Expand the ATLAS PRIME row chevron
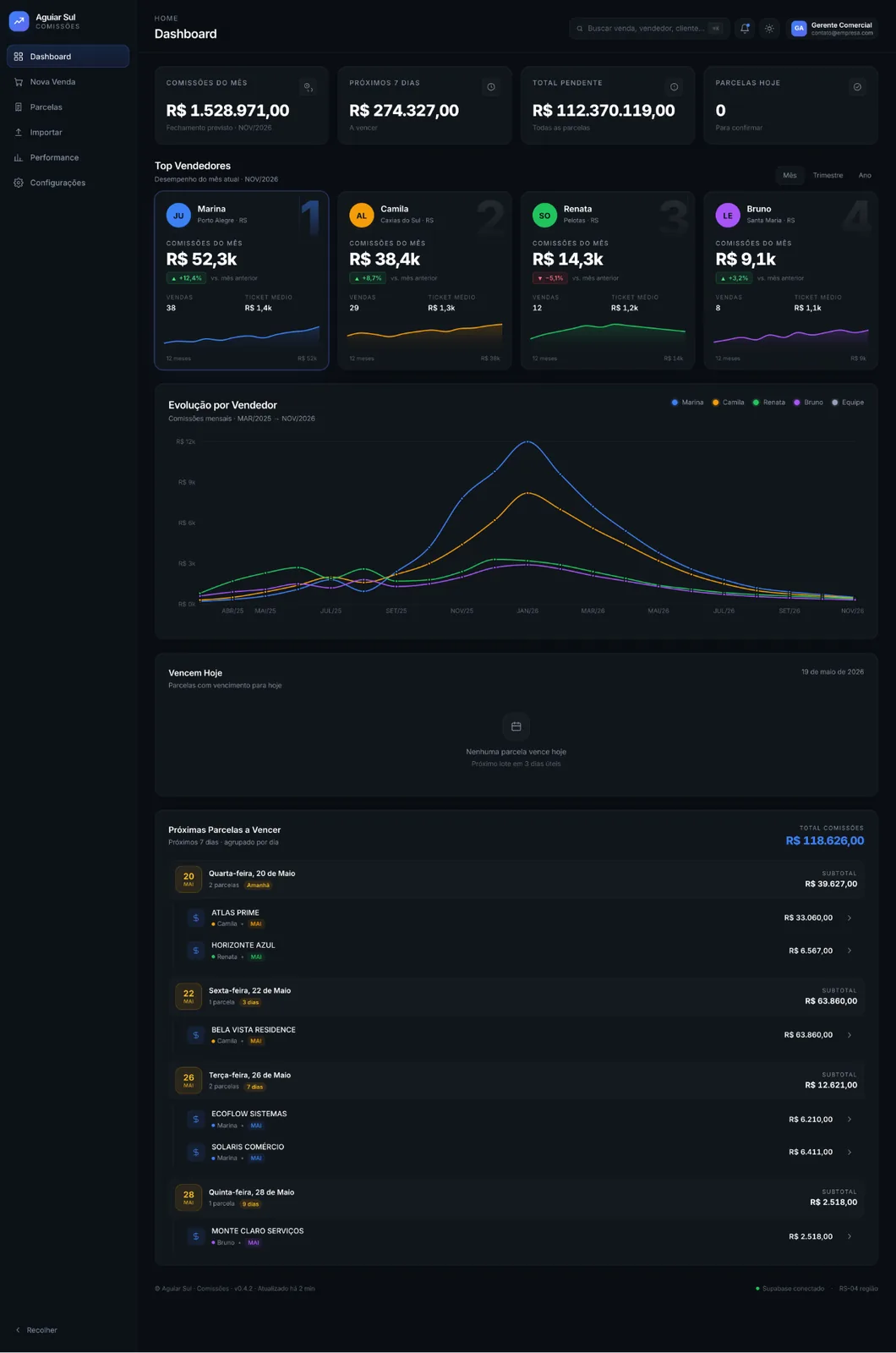 pyautogui.click(x=850, y=918)
